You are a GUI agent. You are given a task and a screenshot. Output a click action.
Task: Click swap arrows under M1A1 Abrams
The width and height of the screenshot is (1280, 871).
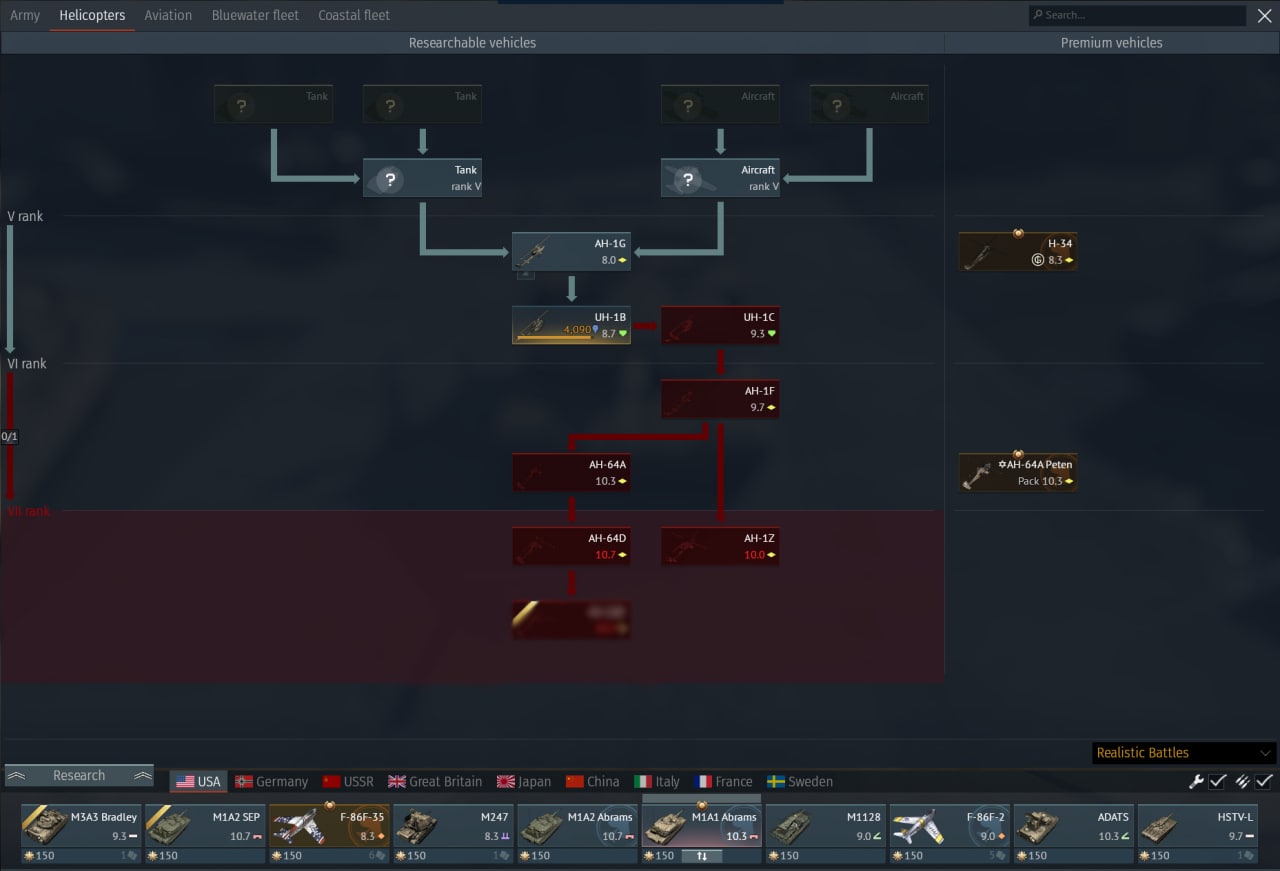(702, 856)
